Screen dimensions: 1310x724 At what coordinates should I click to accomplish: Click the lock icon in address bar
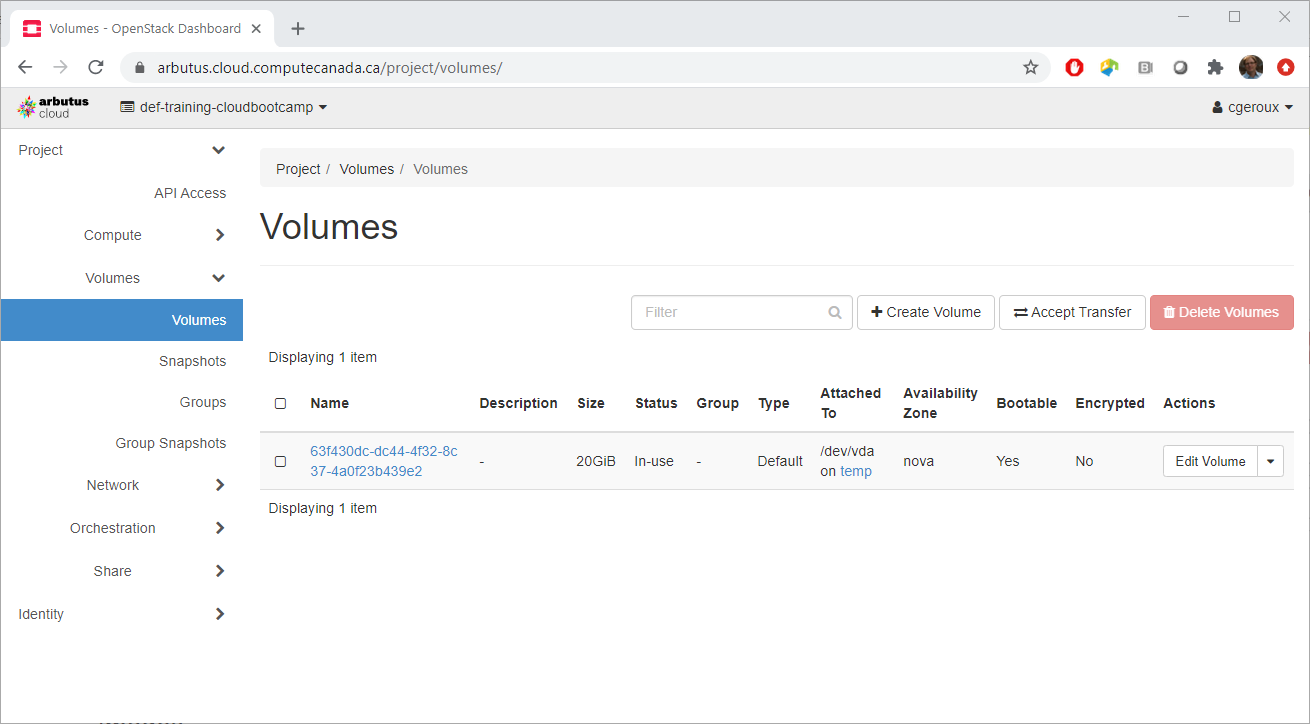139,68
